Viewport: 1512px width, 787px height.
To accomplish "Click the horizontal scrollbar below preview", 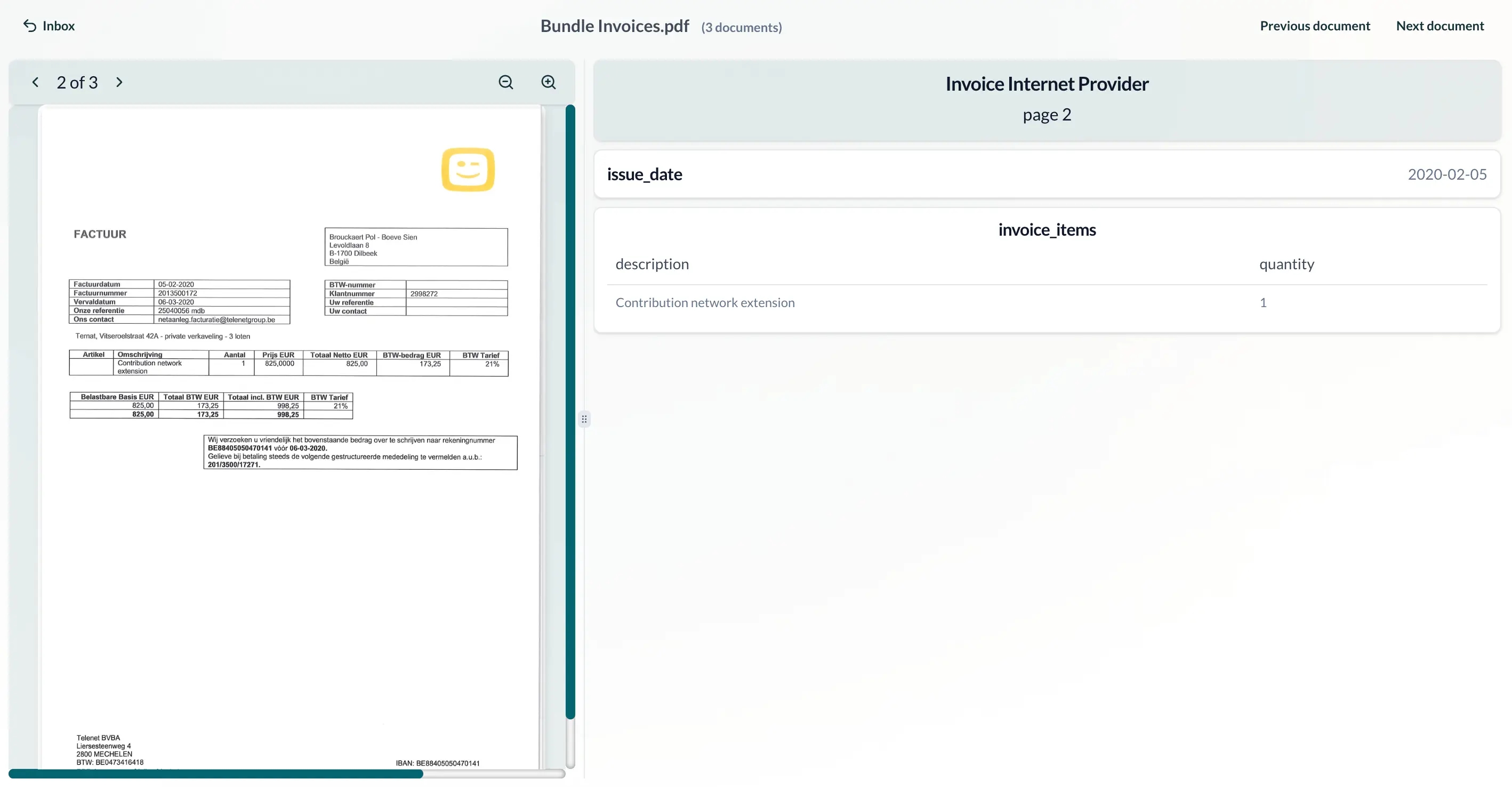I will (x=216, y=774).
